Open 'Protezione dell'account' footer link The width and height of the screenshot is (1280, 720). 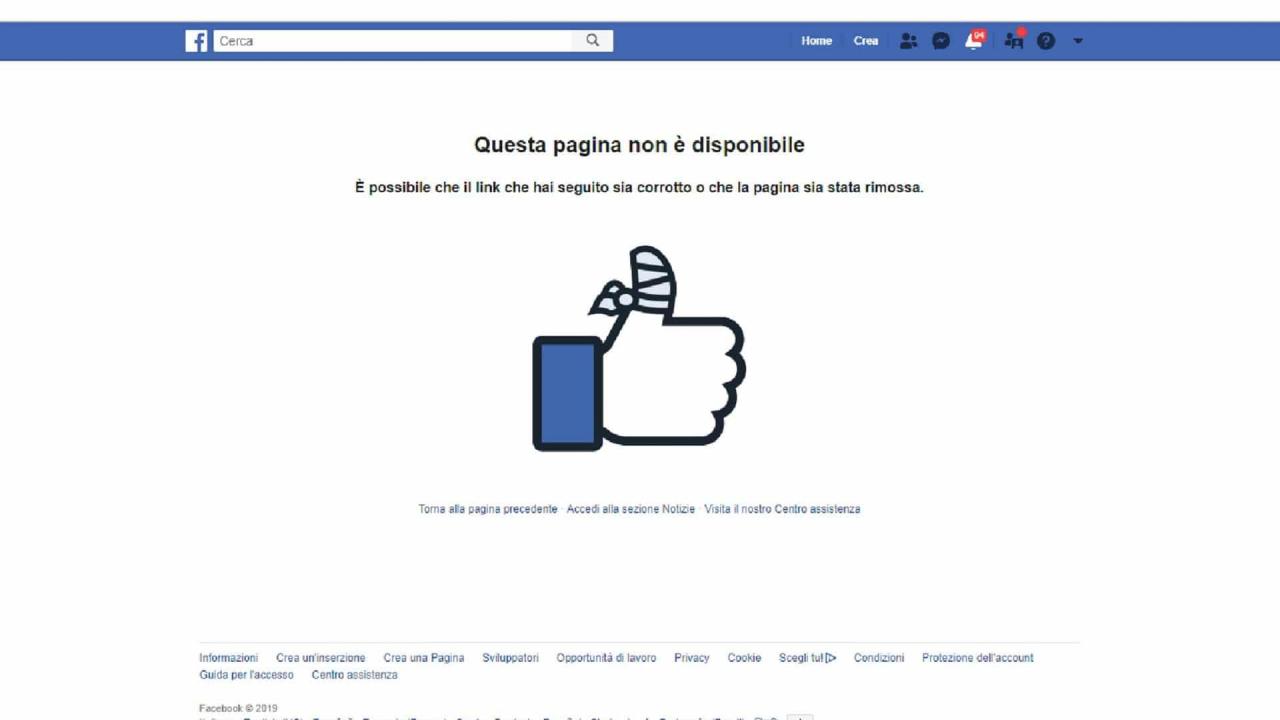pos(978,658)
